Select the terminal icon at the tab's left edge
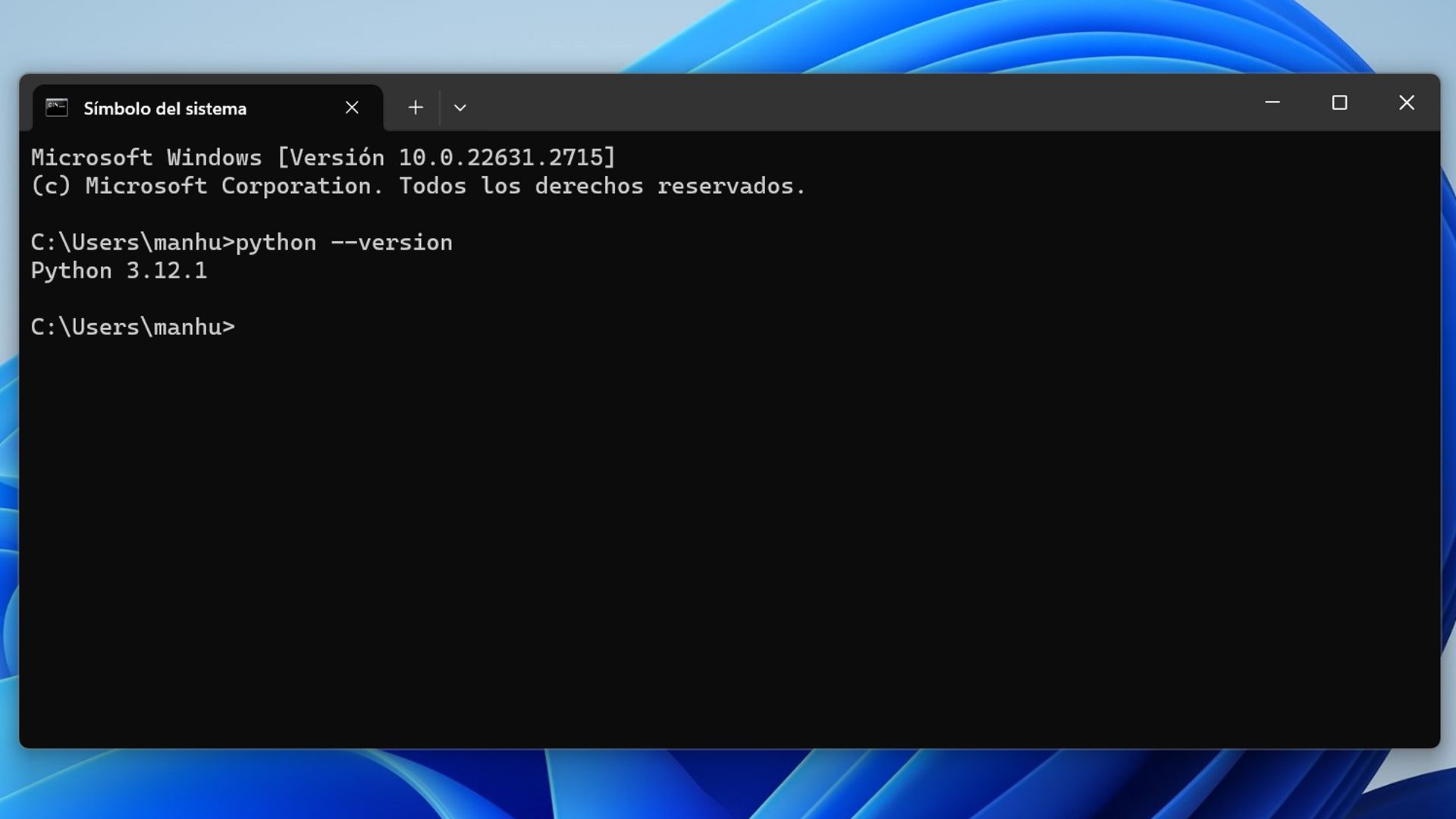Screen dimensions: 1456x819 click(x=57, y=108)
